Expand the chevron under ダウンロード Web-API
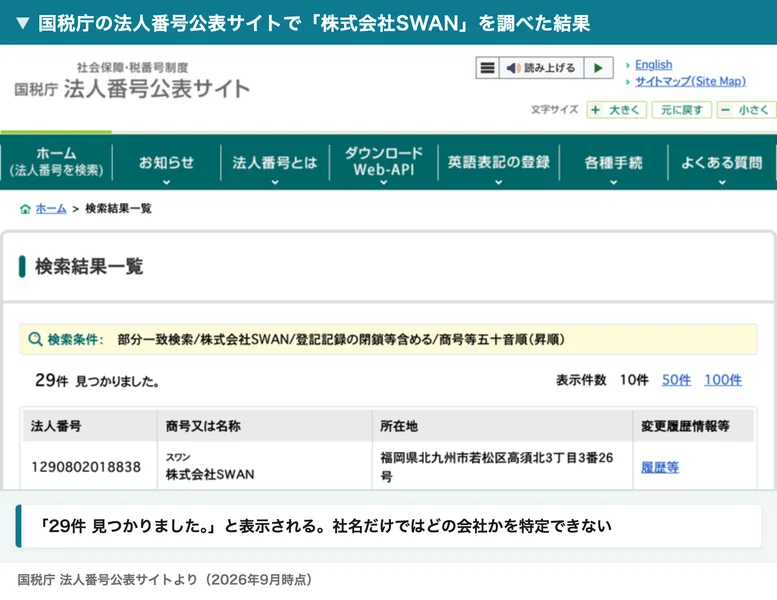The height and width of the screenshot is (600, 777). coord(384,182)
